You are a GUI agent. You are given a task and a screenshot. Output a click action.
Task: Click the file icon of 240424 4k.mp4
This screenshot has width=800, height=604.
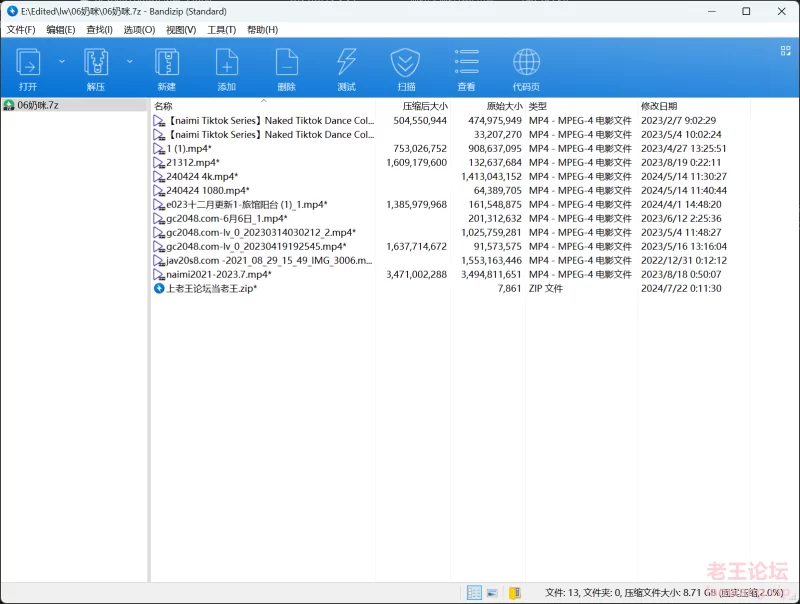(x=159, y=177)
